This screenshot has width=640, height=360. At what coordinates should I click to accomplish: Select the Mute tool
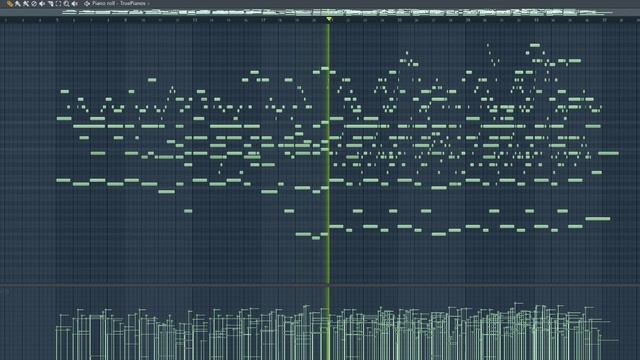coord(42,4)
